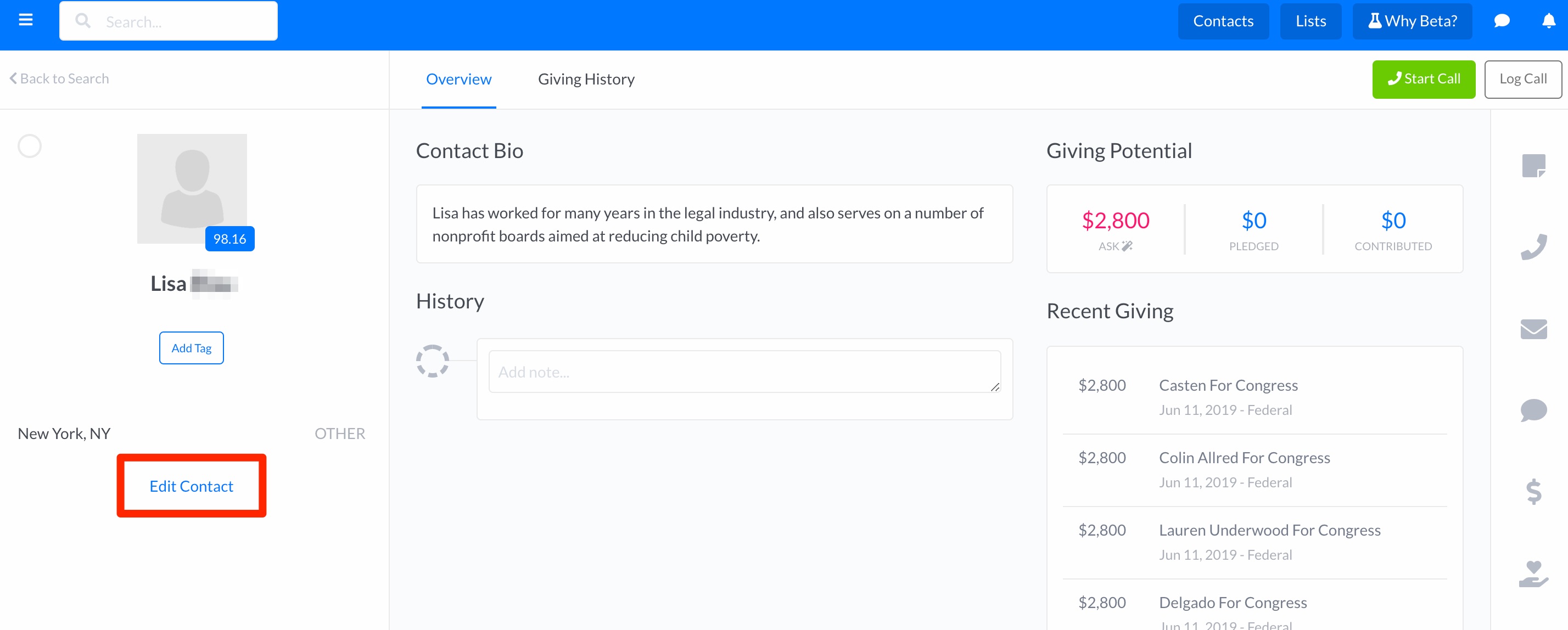The image size is (1568, 630).
Task: Click the Add note text field
Action: [744, 372]
